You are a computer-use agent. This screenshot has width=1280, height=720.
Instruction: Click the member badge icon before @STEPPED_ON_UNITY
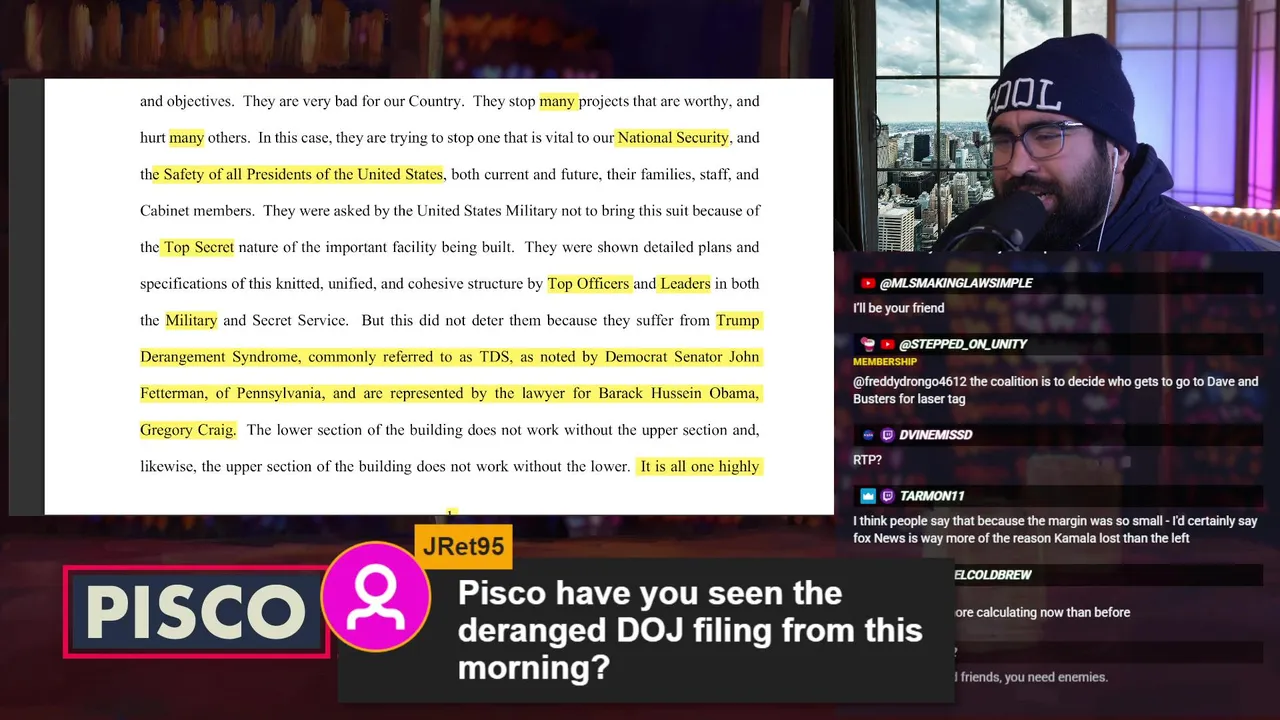[868, 344]
